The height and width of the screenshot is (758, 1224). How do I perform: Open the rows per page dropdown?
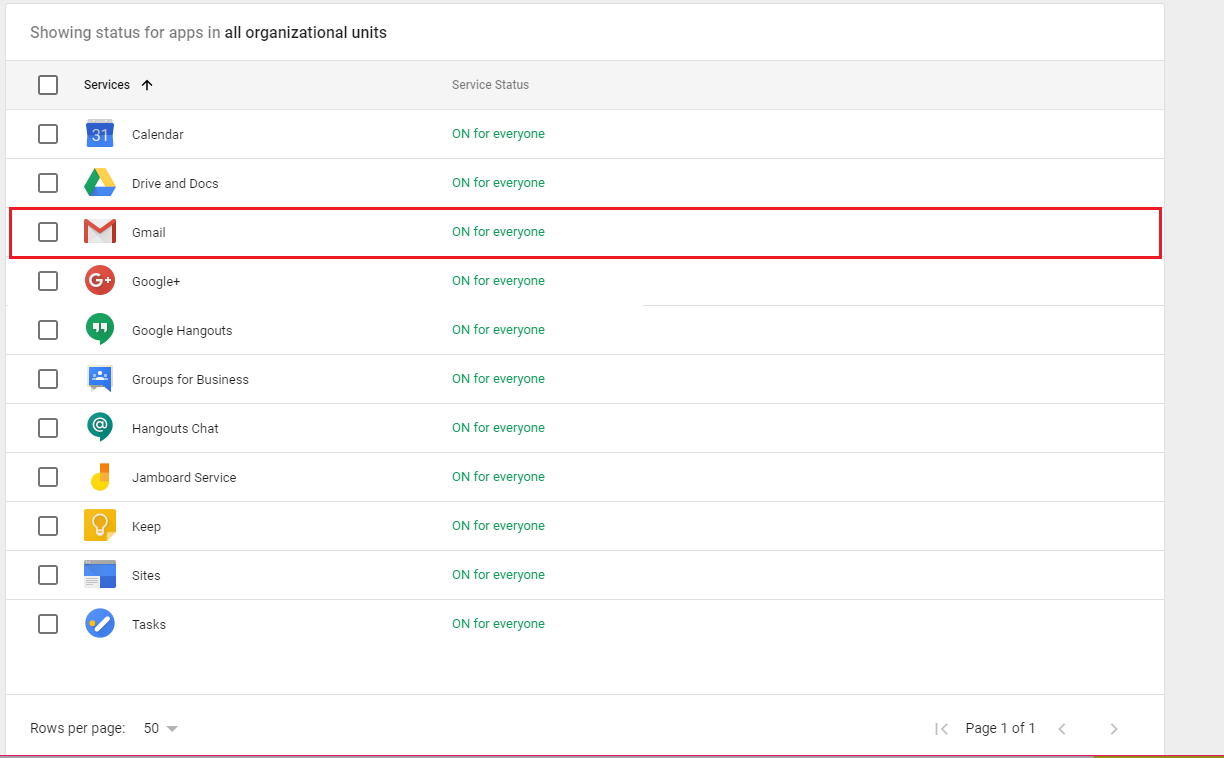point(161,729)
